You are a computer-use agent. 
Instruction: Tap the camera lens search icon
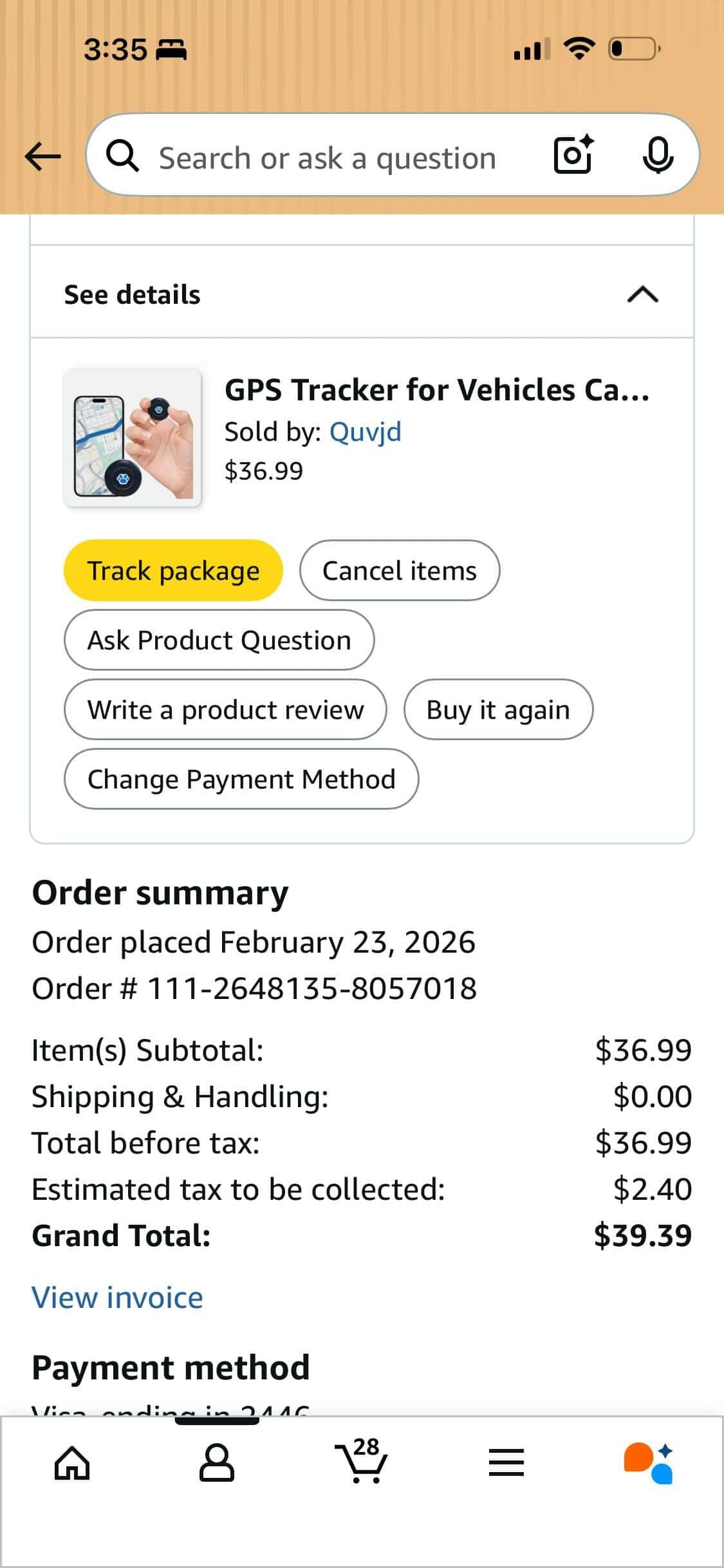(x=573, y=155)
